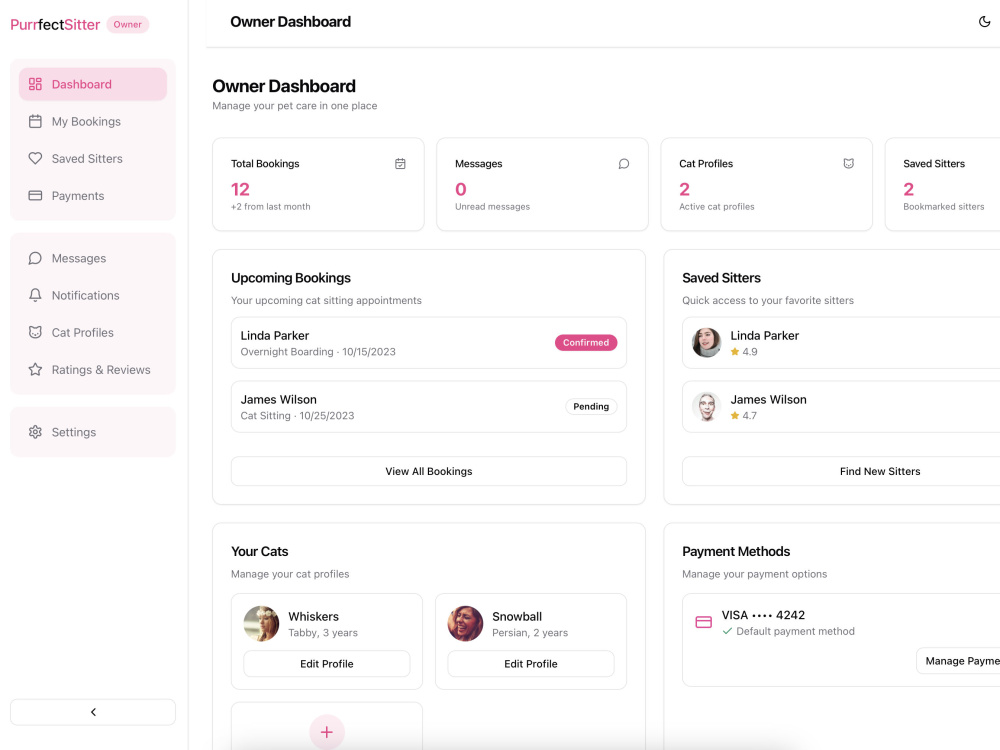The image size is (1000, 750).
Task: Click the Find New Sitters button
Action: pyautogui.click(x=879, y=471)
